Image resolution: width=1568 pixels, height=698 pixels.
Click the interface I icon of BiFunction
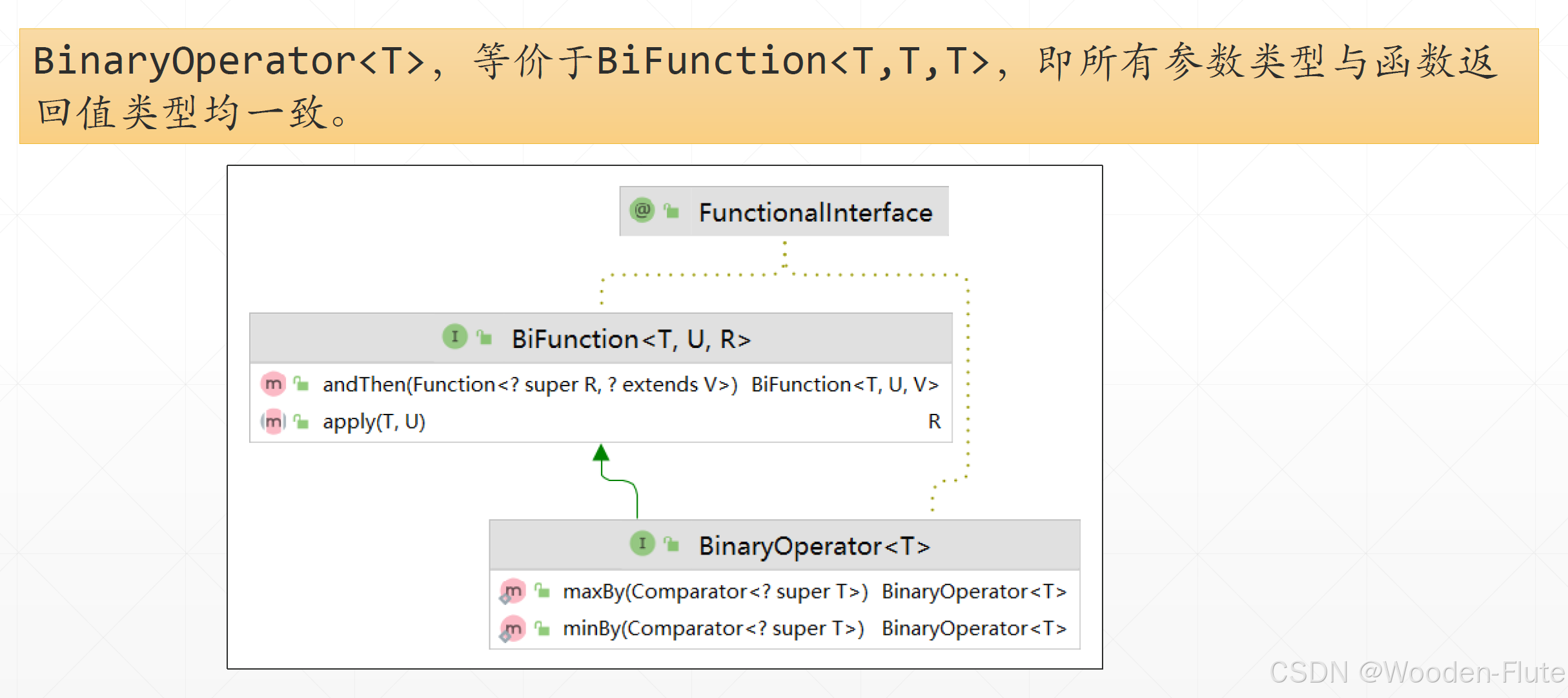[x=454, y=336]
